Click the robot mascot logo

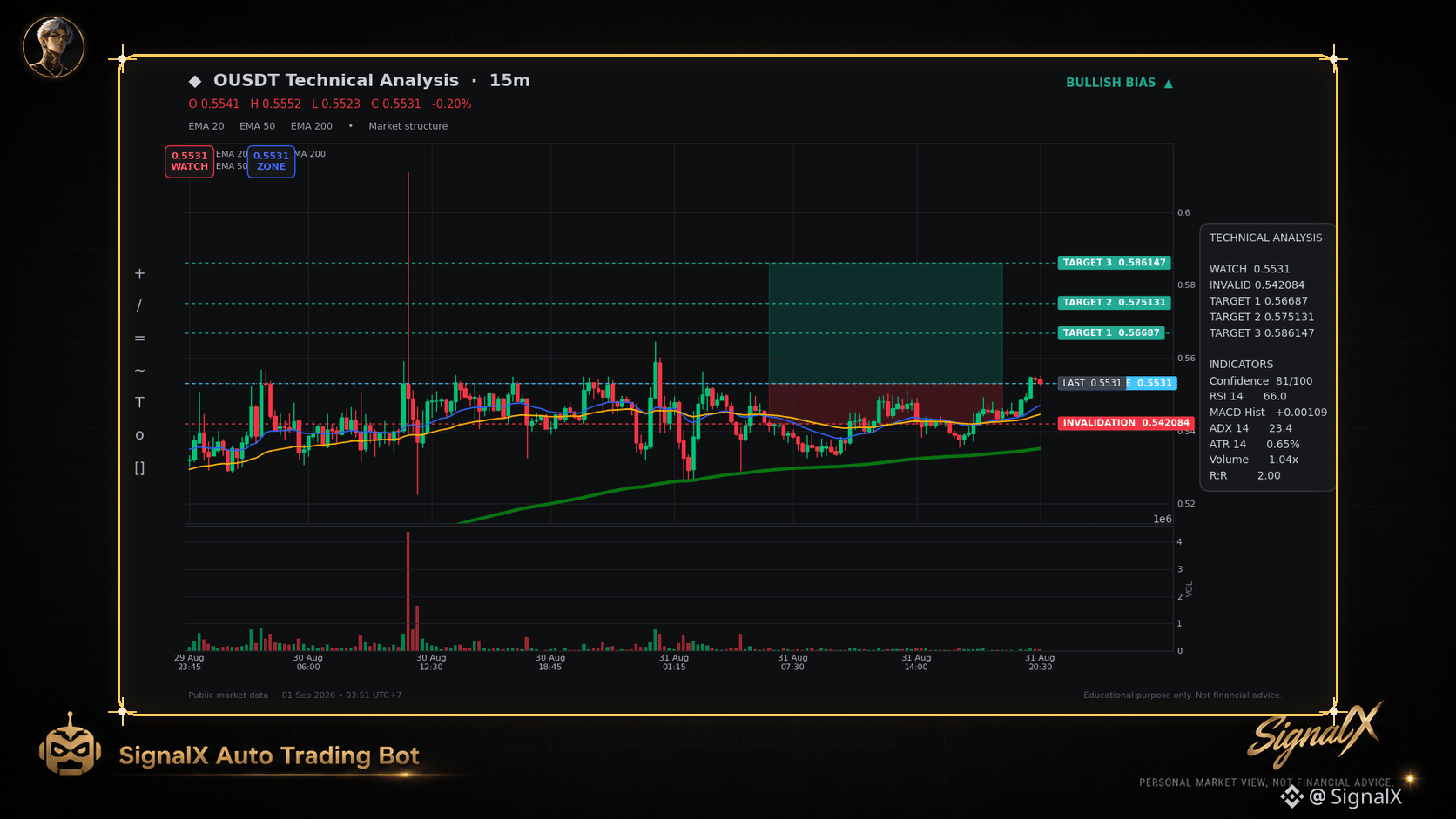click(70, 745)
